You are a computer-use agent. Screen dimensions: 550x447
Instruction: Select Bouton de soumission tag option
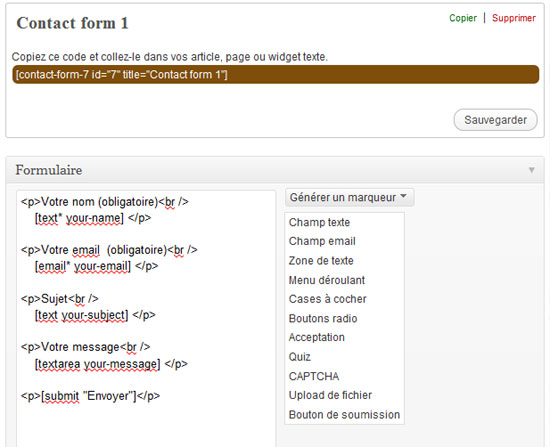point(344,414)
